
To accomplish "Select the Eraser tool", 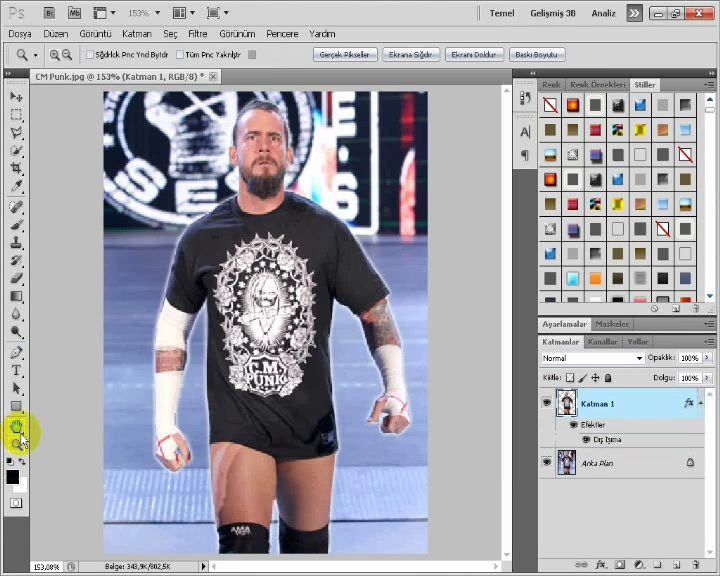I will tap(16, 278).
